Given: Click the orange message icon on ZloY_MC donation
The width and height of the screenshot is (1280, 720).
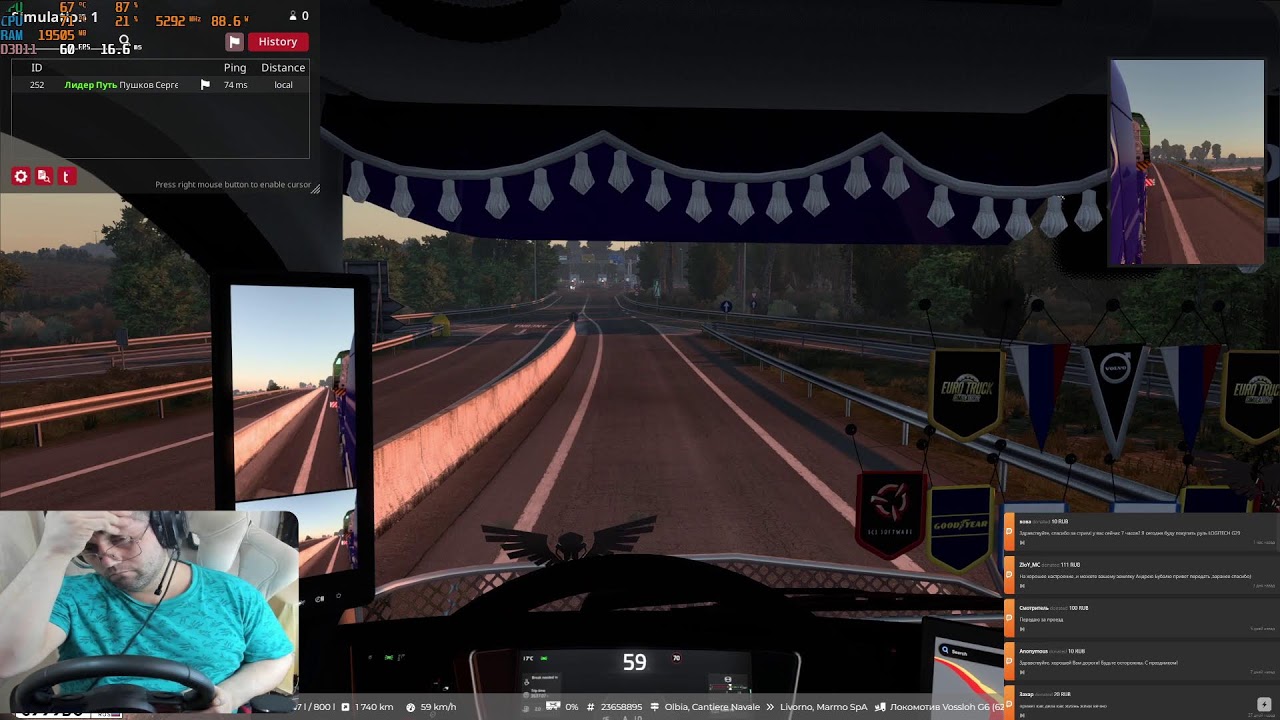Looking at the screenshot, I should 1010,575.
